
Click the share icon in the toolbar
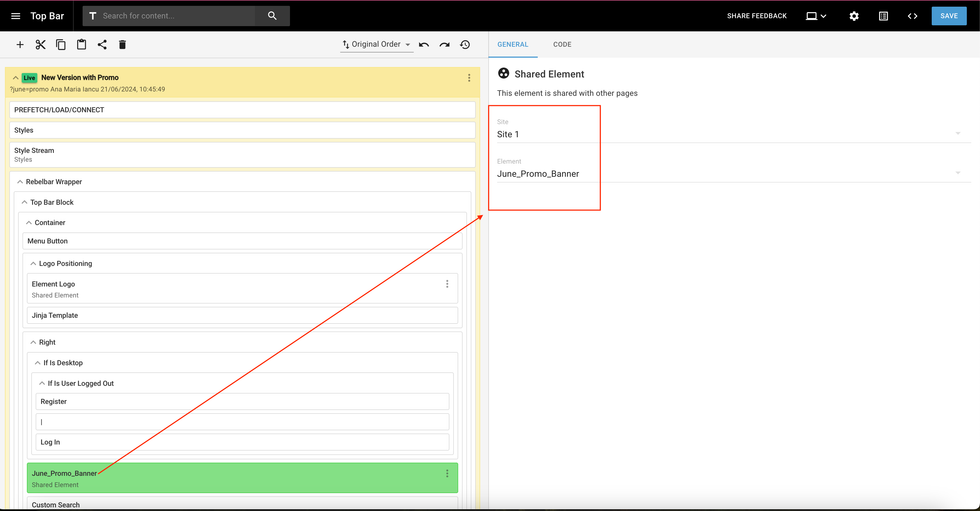tap(102, 45)
